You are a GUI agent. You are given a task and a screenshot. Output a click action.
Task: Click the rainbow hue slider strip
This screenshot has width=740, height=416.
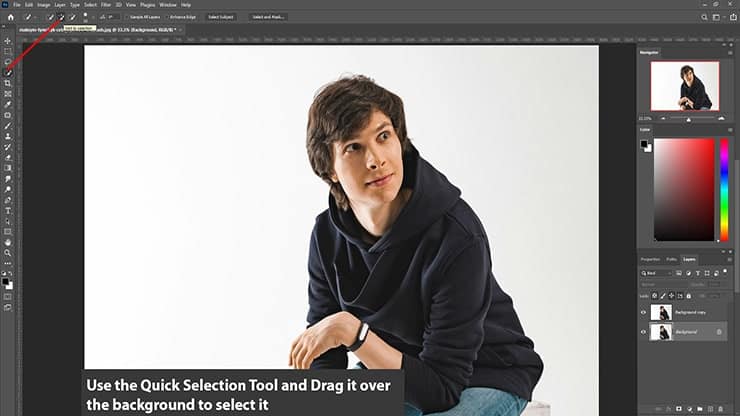pos(724,190)
